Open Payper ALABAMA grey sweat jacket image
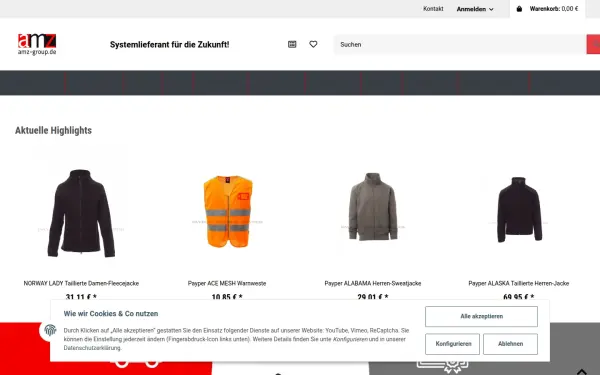 tap(373, 207)
